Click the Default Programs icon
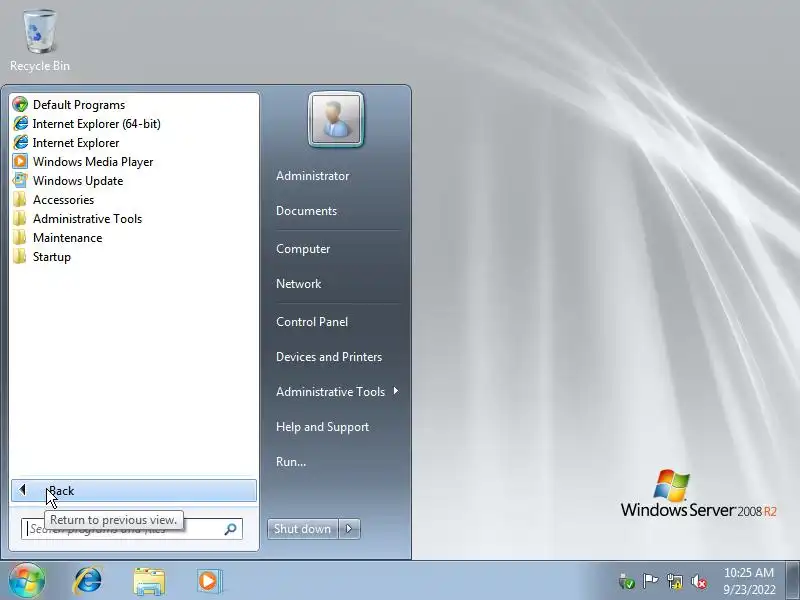This screenshot has width=800, height=600. (20, 105)
